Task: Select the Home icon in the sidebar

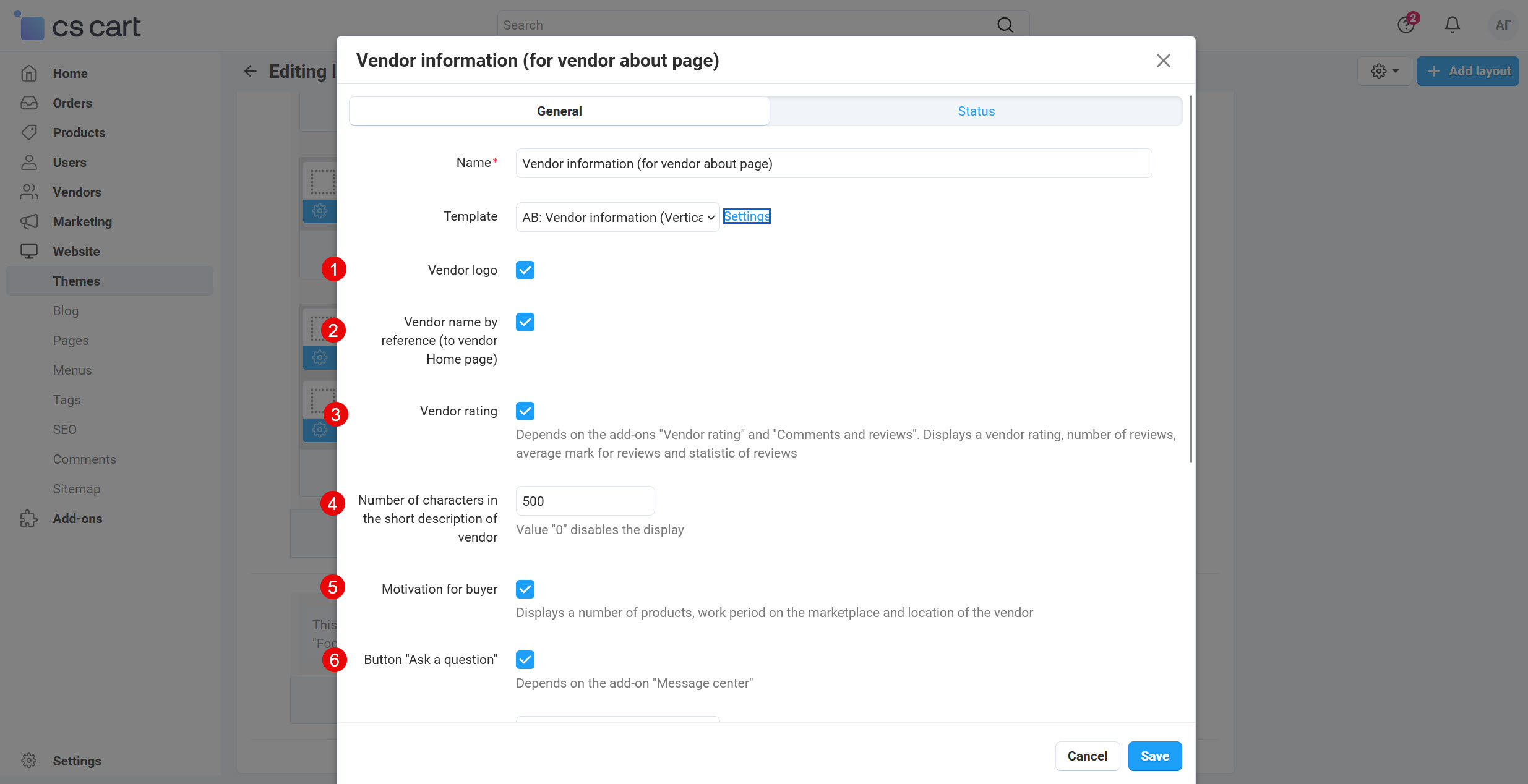Action: (29, 73)
